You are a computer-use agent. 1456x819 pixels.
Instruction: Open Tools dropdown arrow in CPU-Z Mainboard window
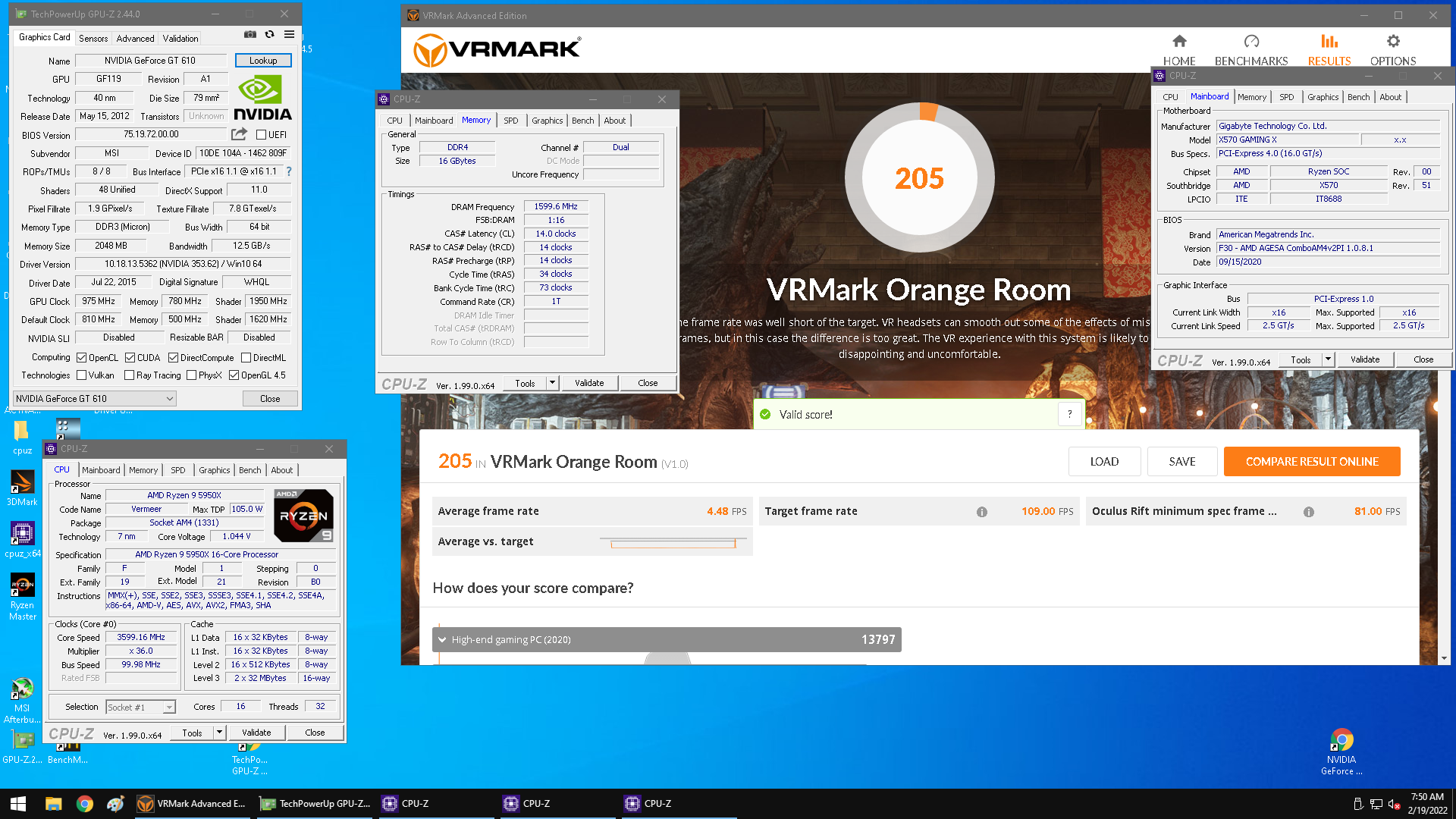click(x=1328, y=359)
